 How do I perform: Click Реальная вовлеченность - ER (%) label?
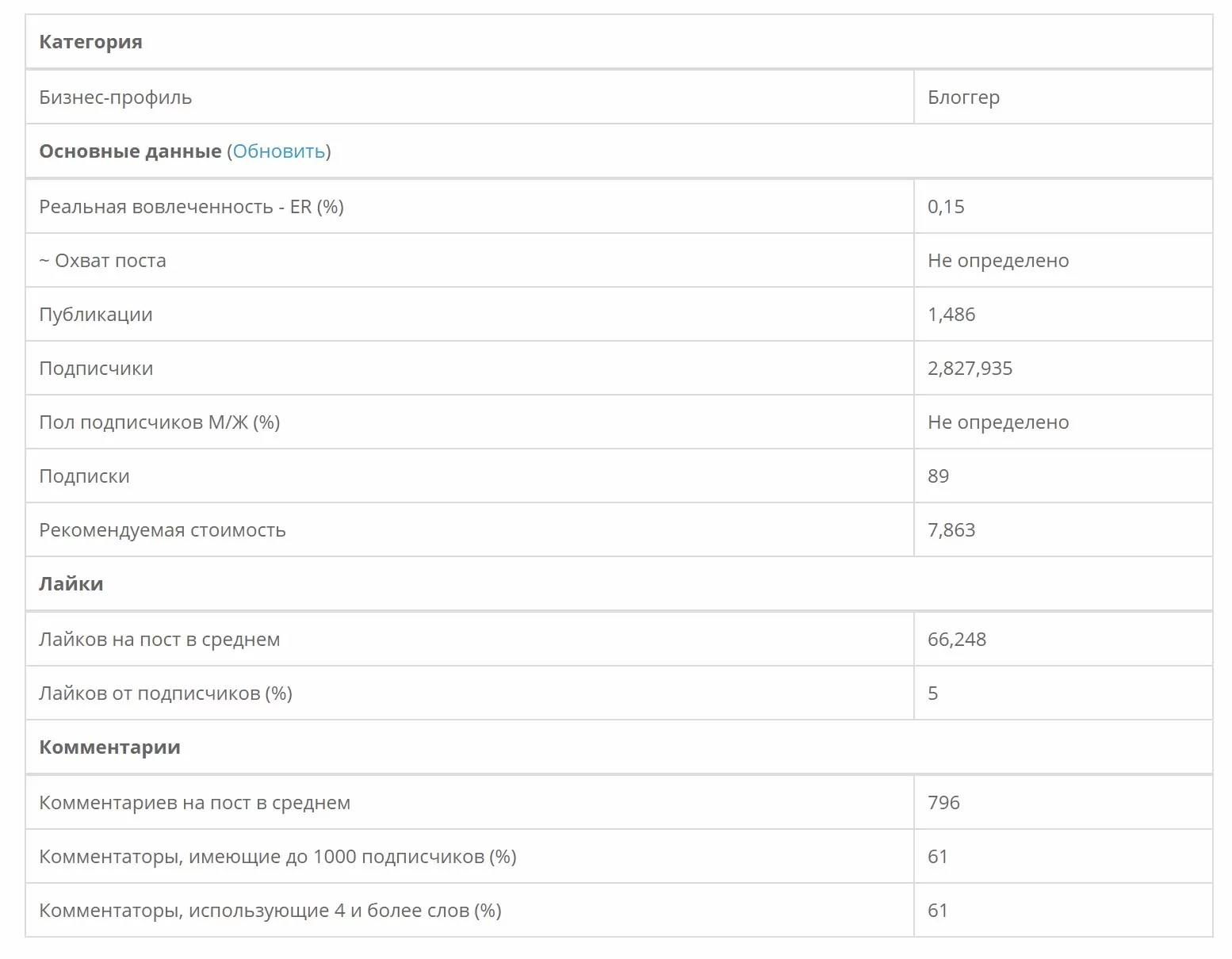point(469,207)
